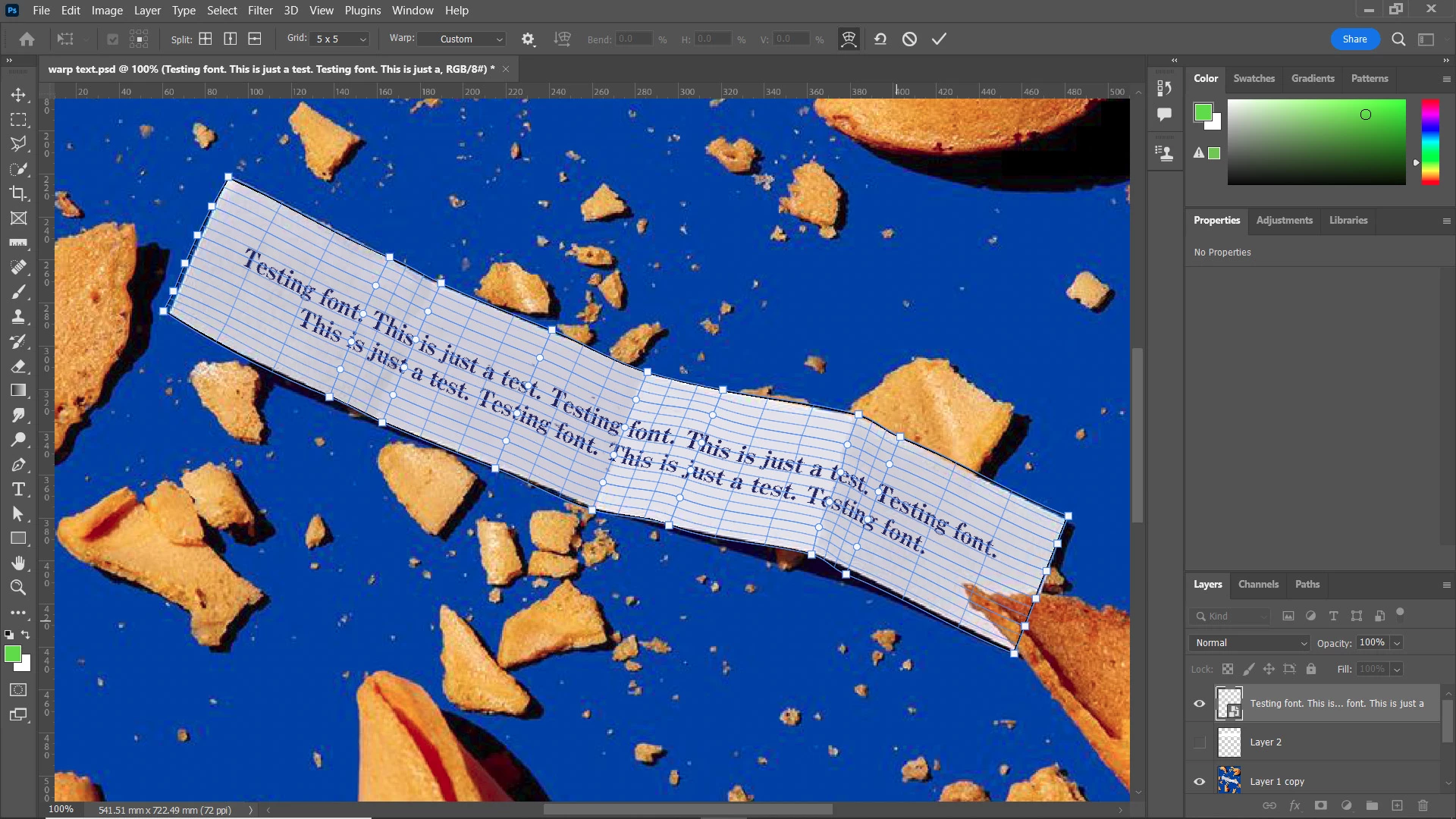The image size is (1456, 819).
Task: Open the Warp Custom style dropdown
Action: click(462, 39)
